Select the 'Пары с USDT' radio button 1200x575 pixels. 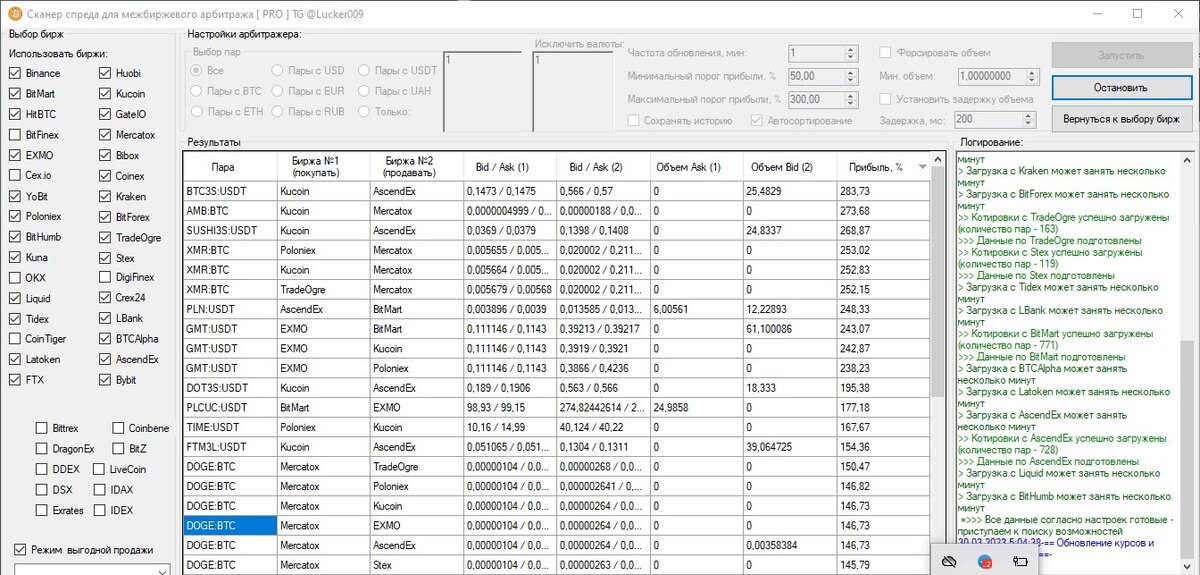pyautogui.click(x=365, y=71)
